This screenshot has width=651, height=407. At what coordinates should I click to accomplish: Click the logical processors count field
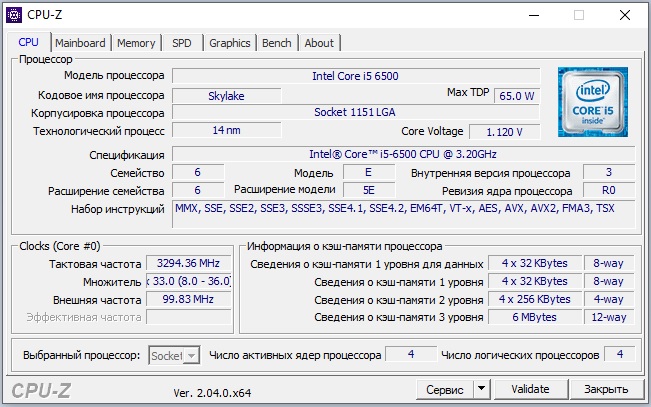coord(619,354)
